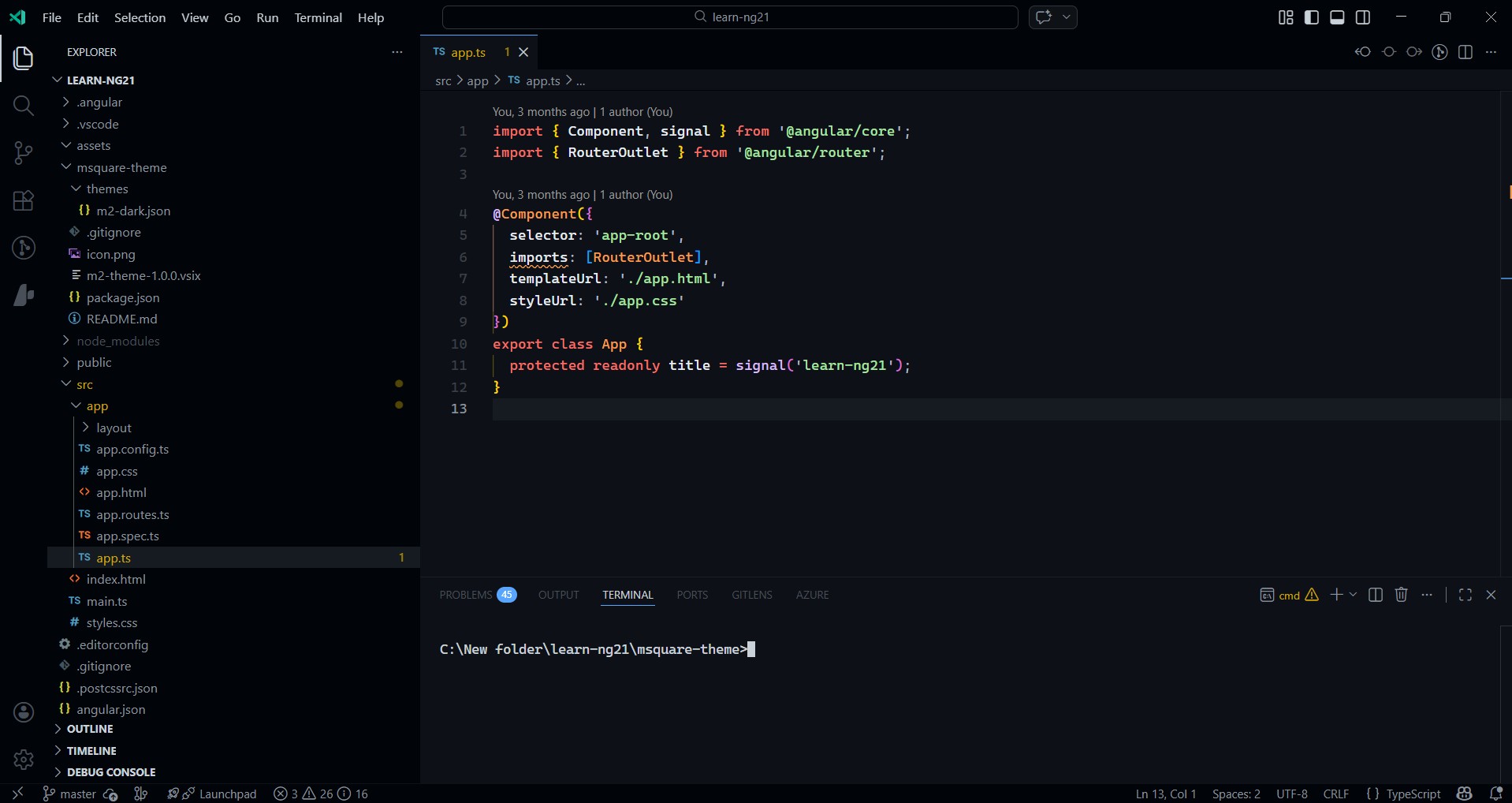The image size is (1512, 803).
Task: Open the Source Control view
Action: tap(24, 153)
